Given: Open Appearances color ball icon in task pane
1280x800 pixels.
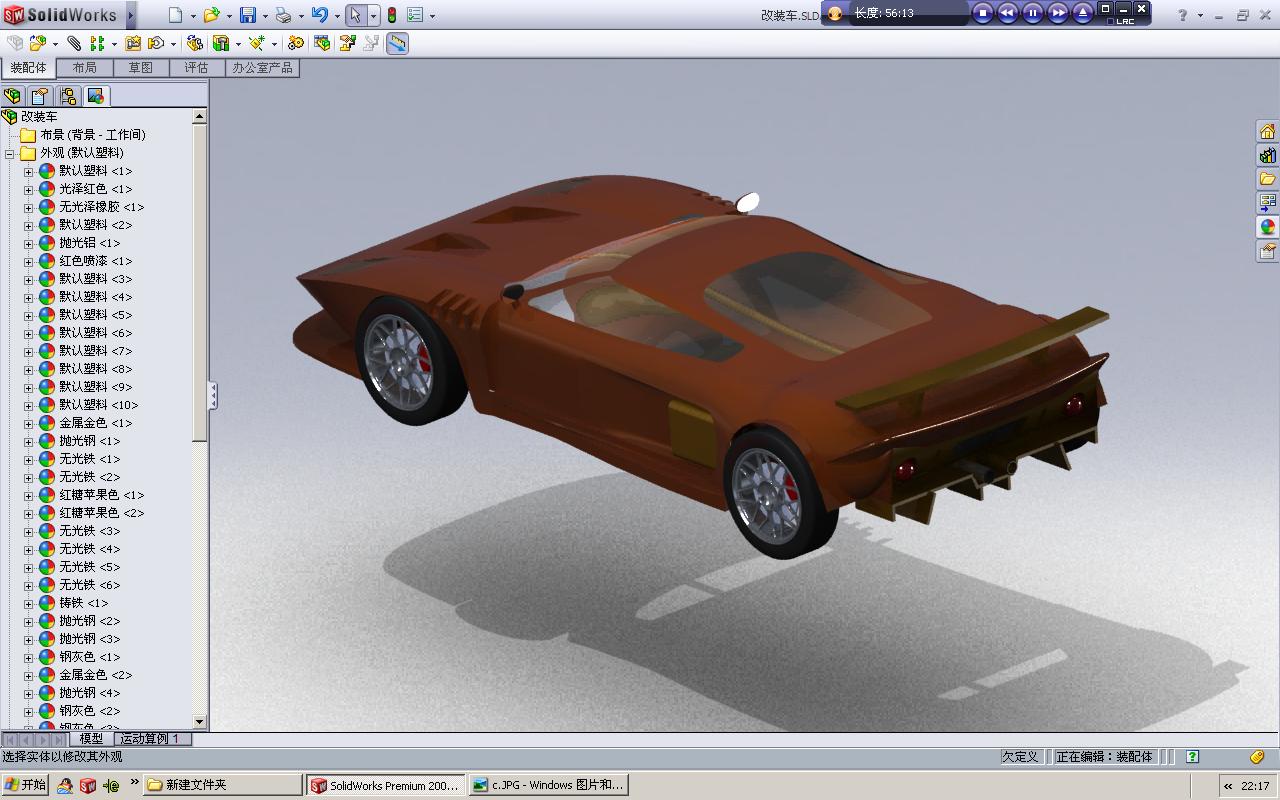Looking at the screenshot, I should click(x=1267, y=227).
